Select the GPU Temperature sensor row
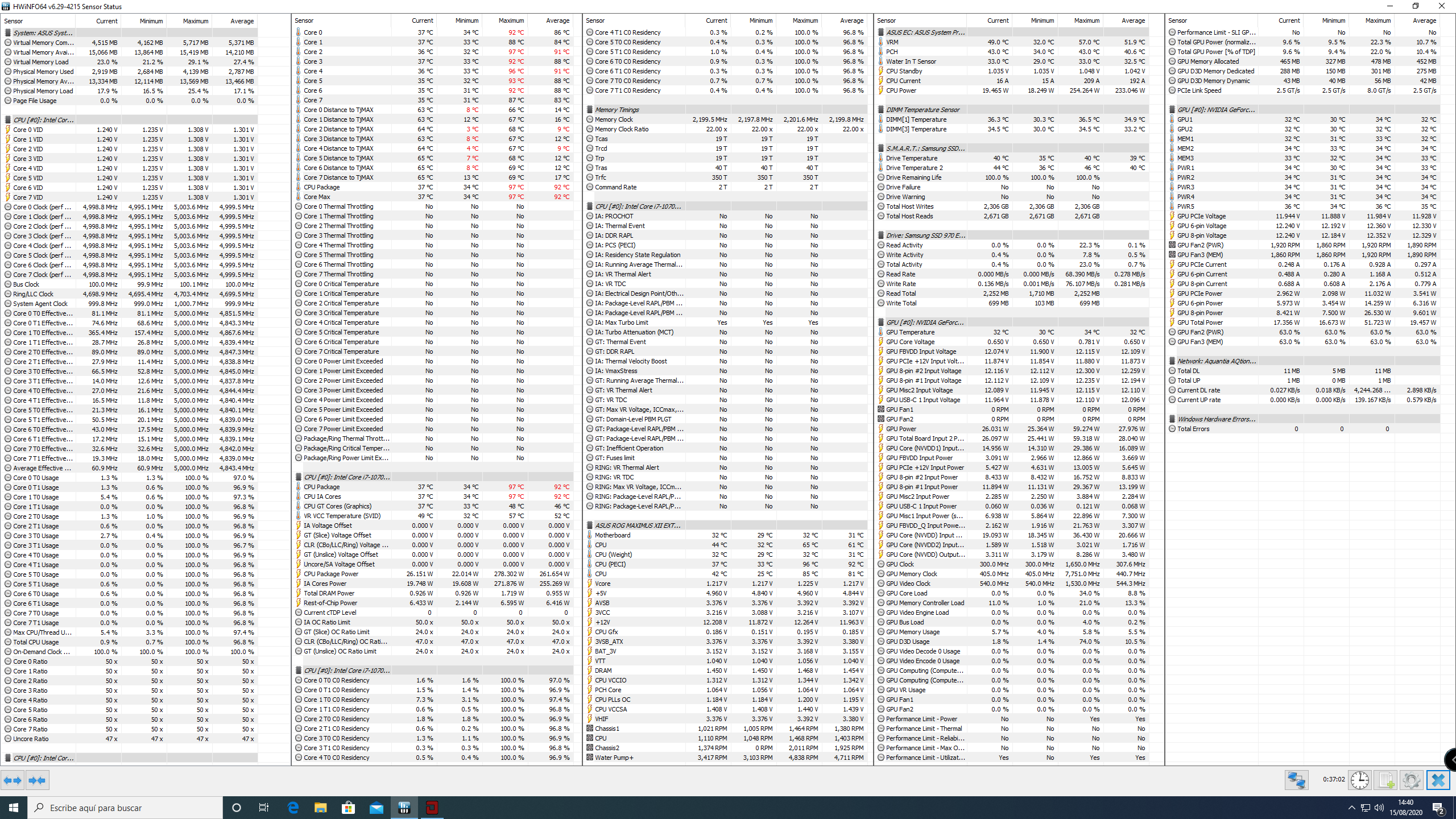 910,332
